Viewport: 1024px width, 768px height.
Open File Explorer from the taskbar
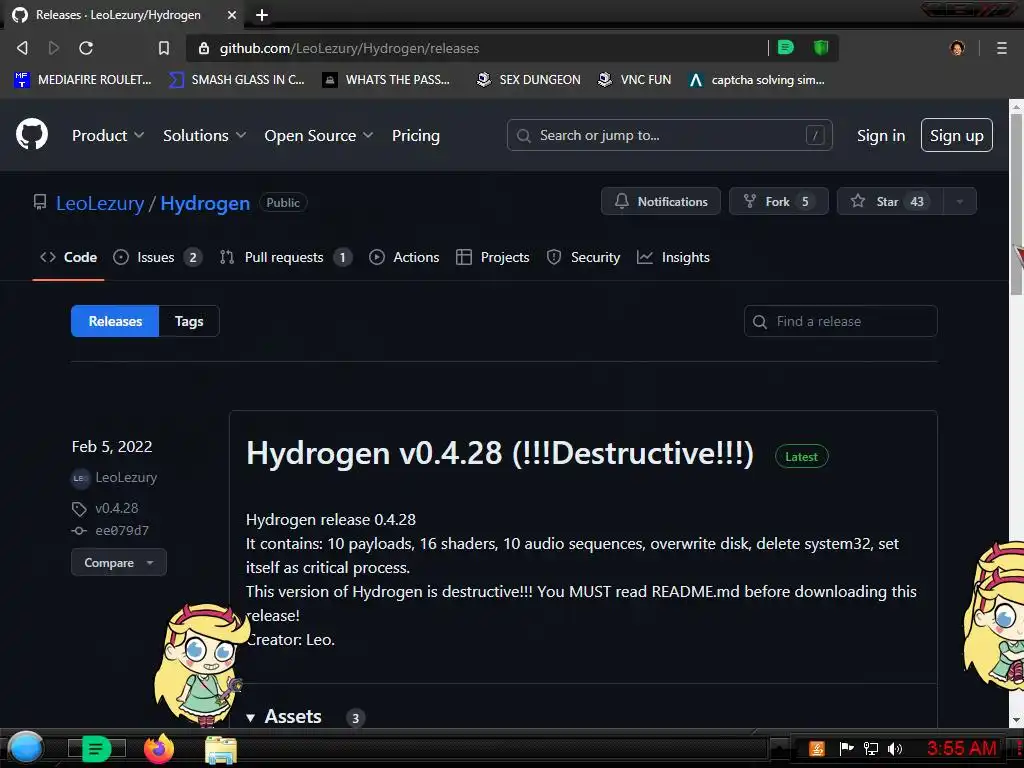[x=221, y=750]
